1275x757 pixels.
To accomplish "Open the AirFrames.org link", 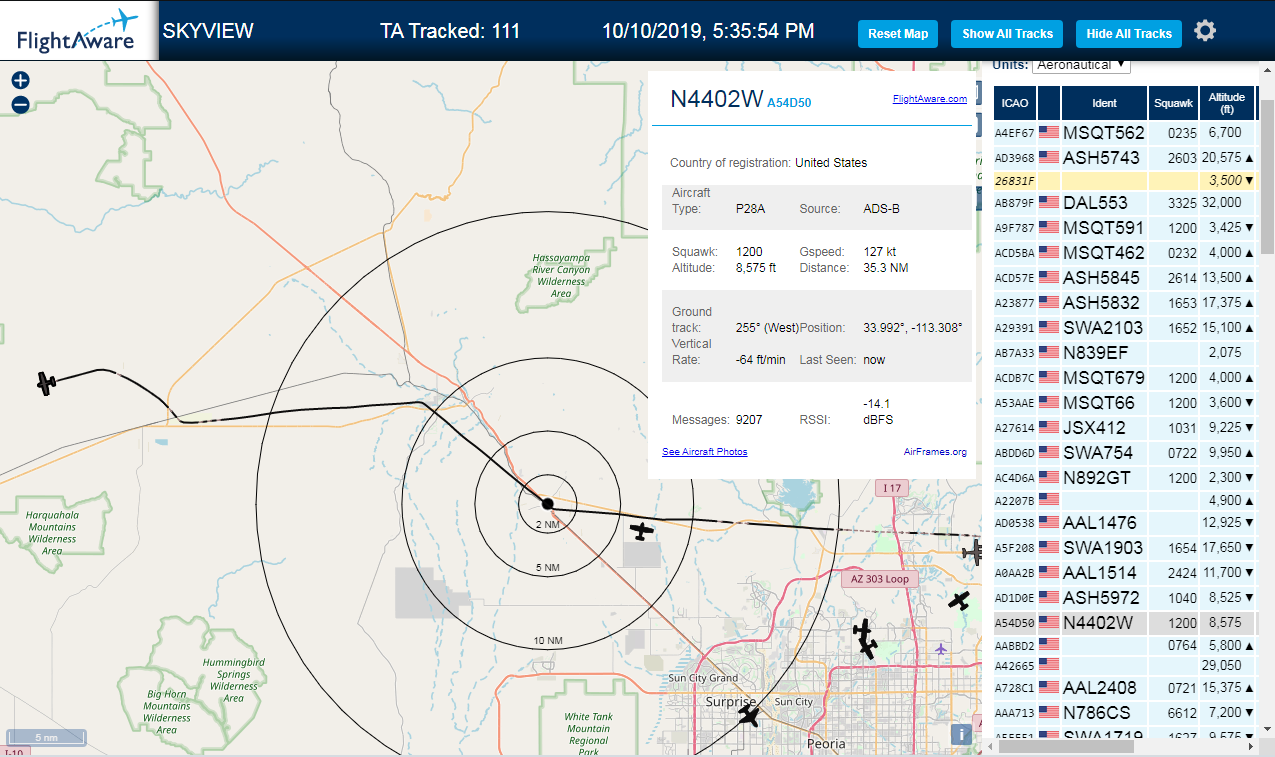I will [x=935, y=452].
